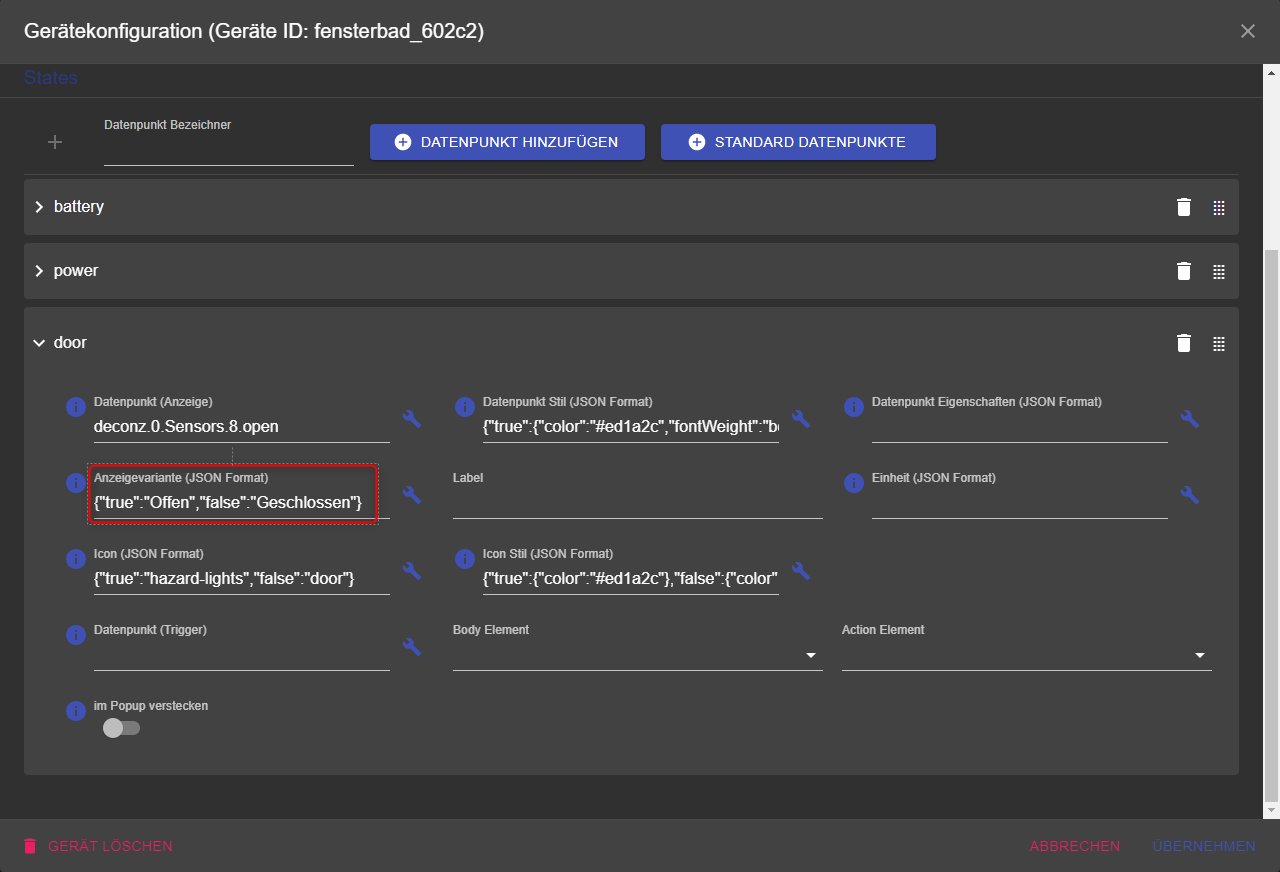Toggle im Popup verstecken switch
The height and width of the screenshot is (872, 1280).
click(x=121, y=728)
